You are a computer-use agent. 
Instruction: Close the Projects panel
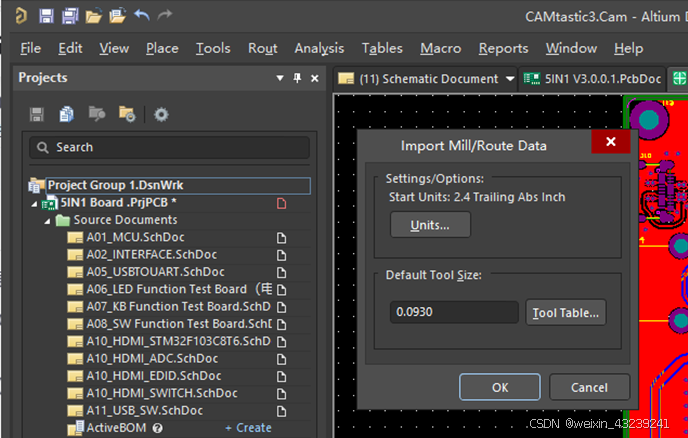click(315, 79)
